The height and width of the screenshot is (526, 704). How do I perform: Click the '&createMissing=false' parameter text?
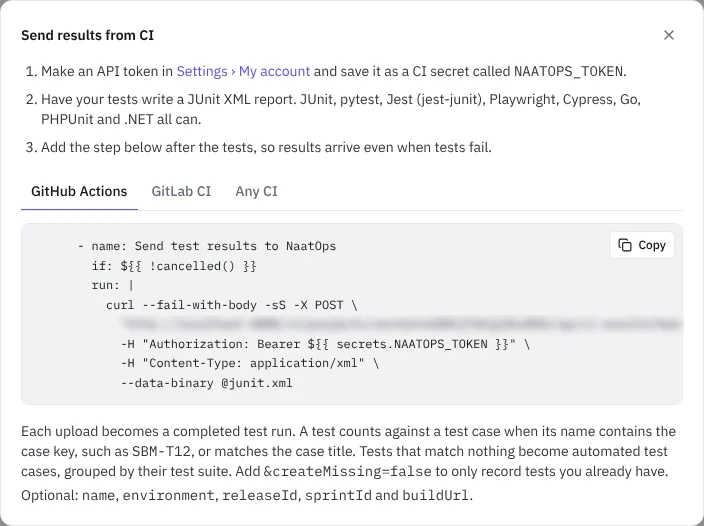[x=347, y=471]
